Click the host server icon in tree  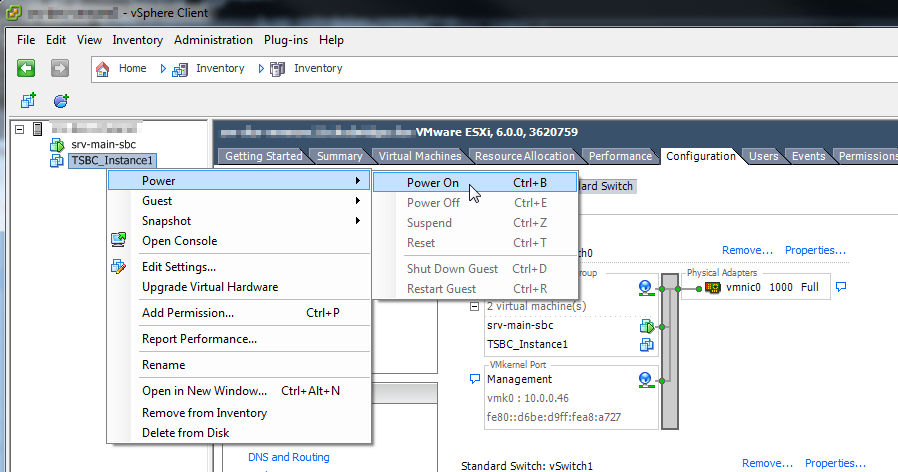pyautogui.click(x=38, y=129)
